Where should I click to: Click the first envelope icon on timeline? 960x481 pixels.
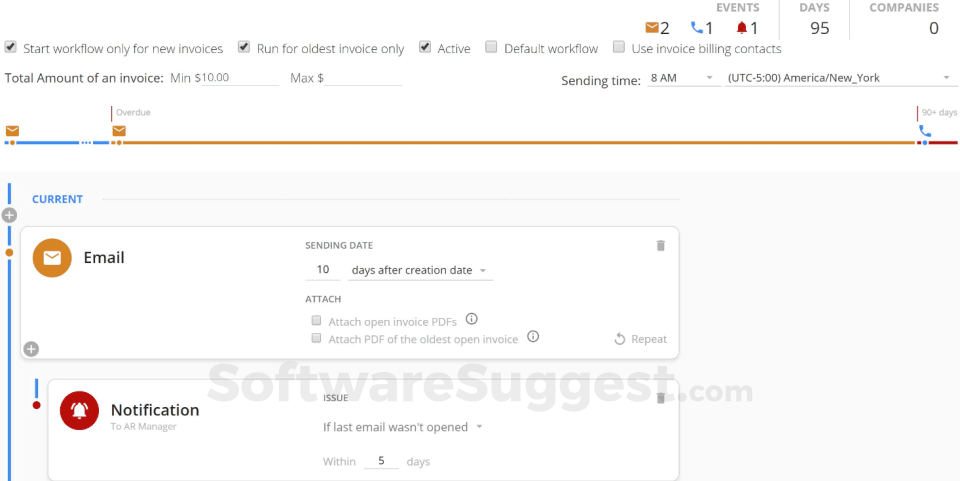click(12, 131)
